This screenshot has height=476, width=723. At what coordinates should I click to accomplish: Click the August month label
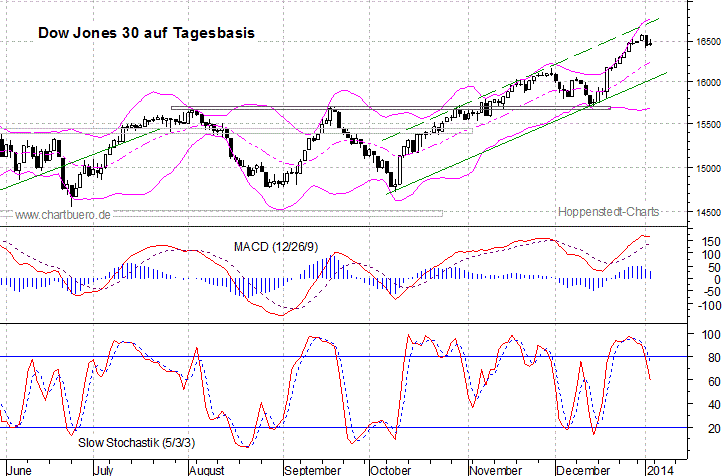207,470
